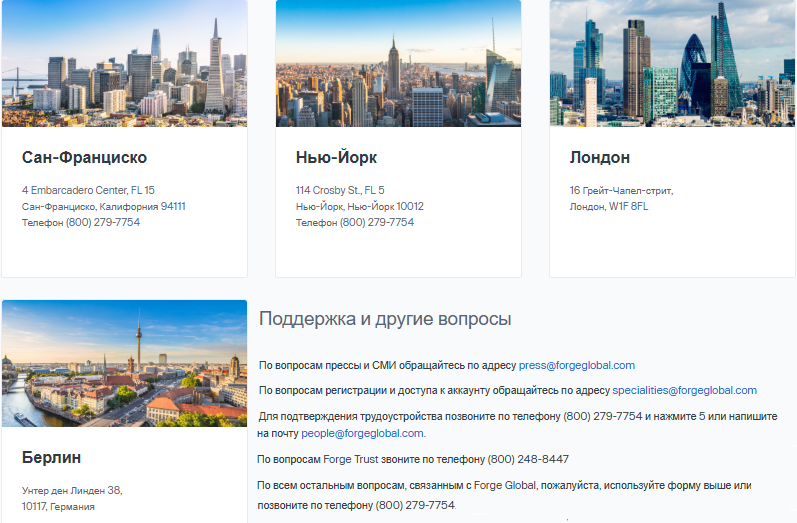Screen dimensions: 797x523
Task: Click the Поддержка и другие вопросы heading
Action: pos(385,319)
